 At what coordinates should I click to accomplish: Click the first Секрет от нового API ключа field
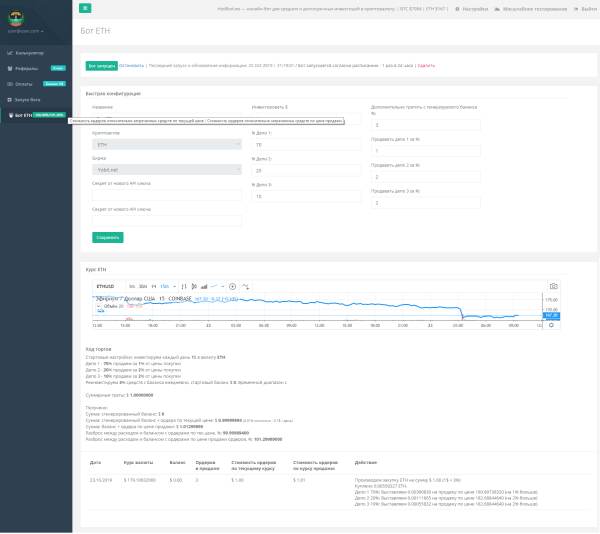[166, 196]
